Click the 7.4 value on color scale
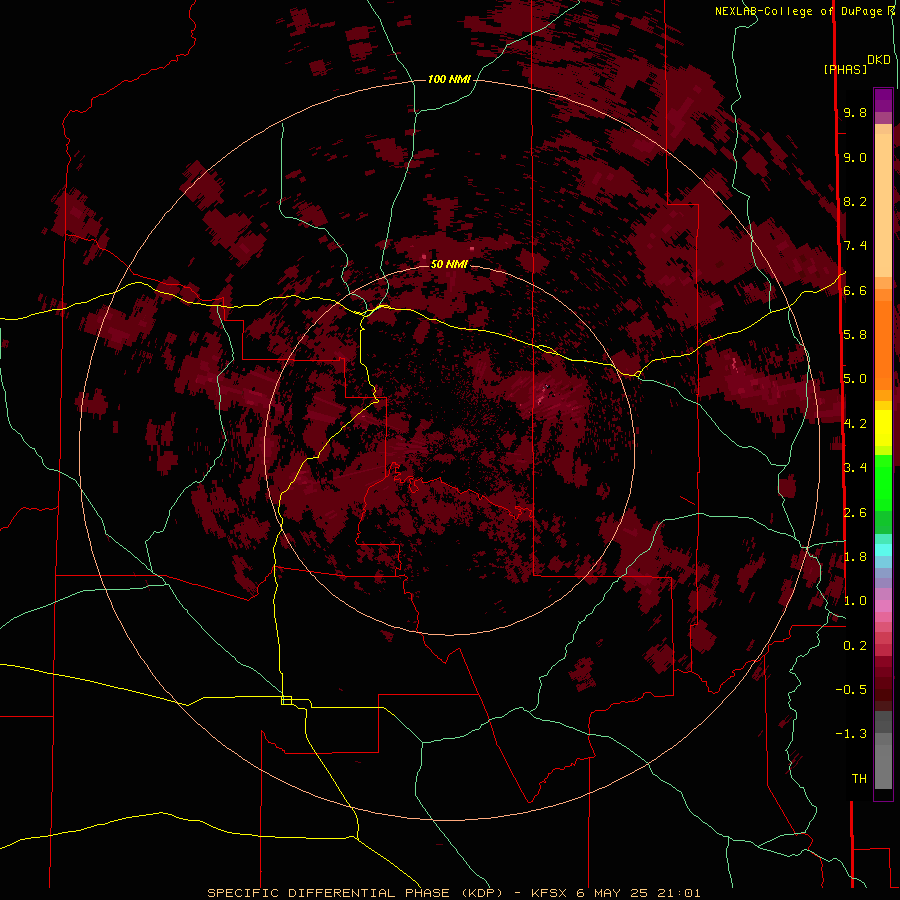The image size is (900, 900). coord(855,246)
